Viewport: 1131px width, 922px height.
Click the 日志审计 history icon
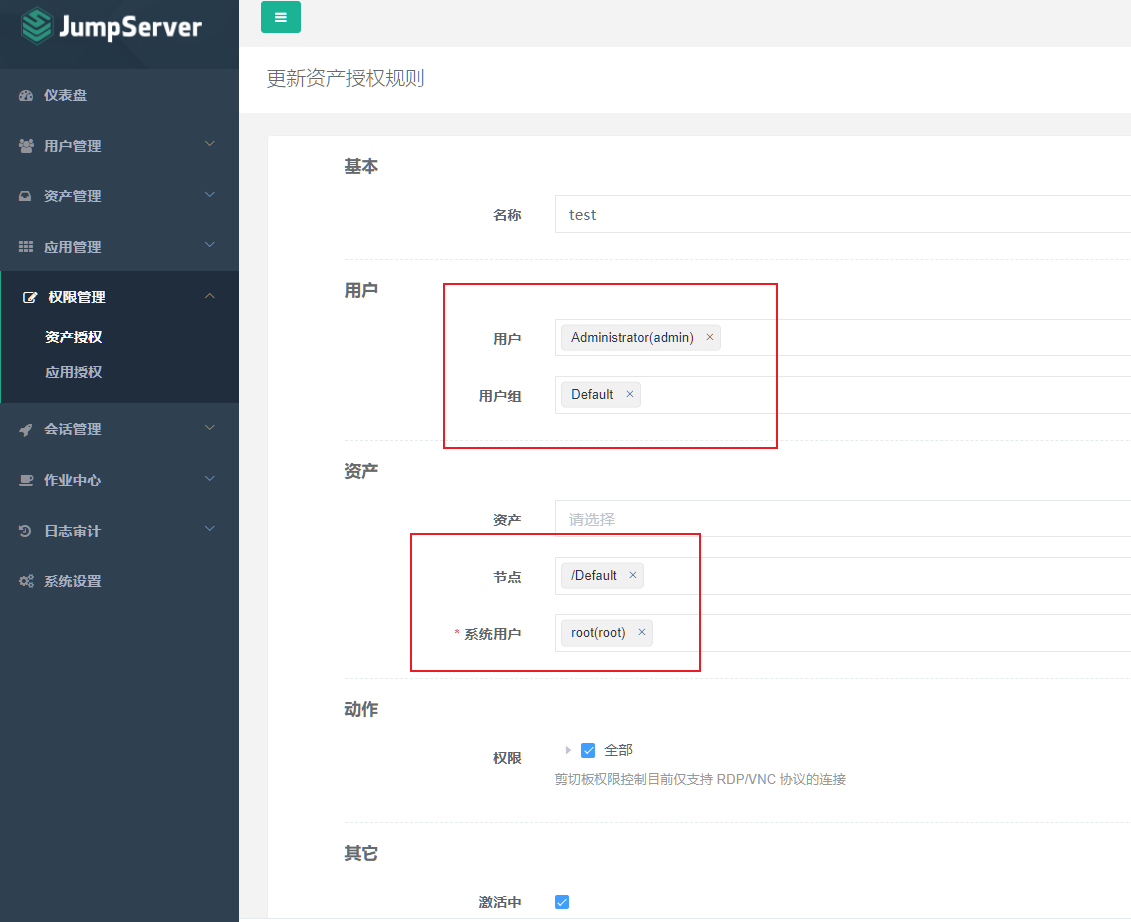(25, 531)
